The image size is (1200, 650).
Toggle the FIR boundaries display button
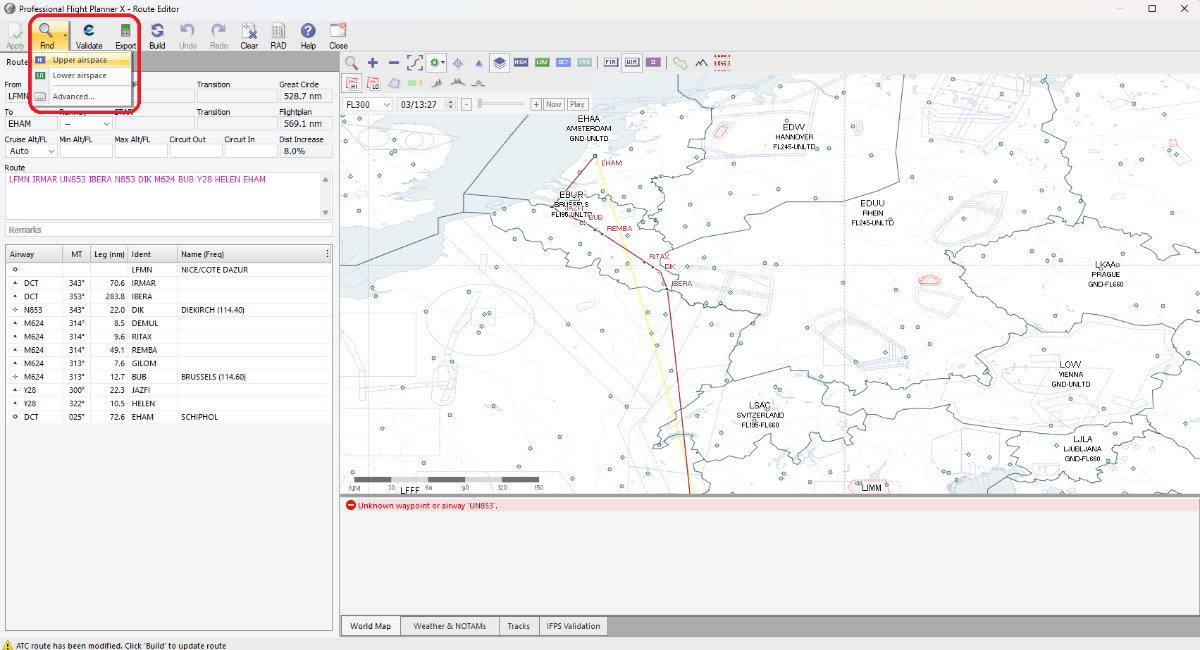610,62
